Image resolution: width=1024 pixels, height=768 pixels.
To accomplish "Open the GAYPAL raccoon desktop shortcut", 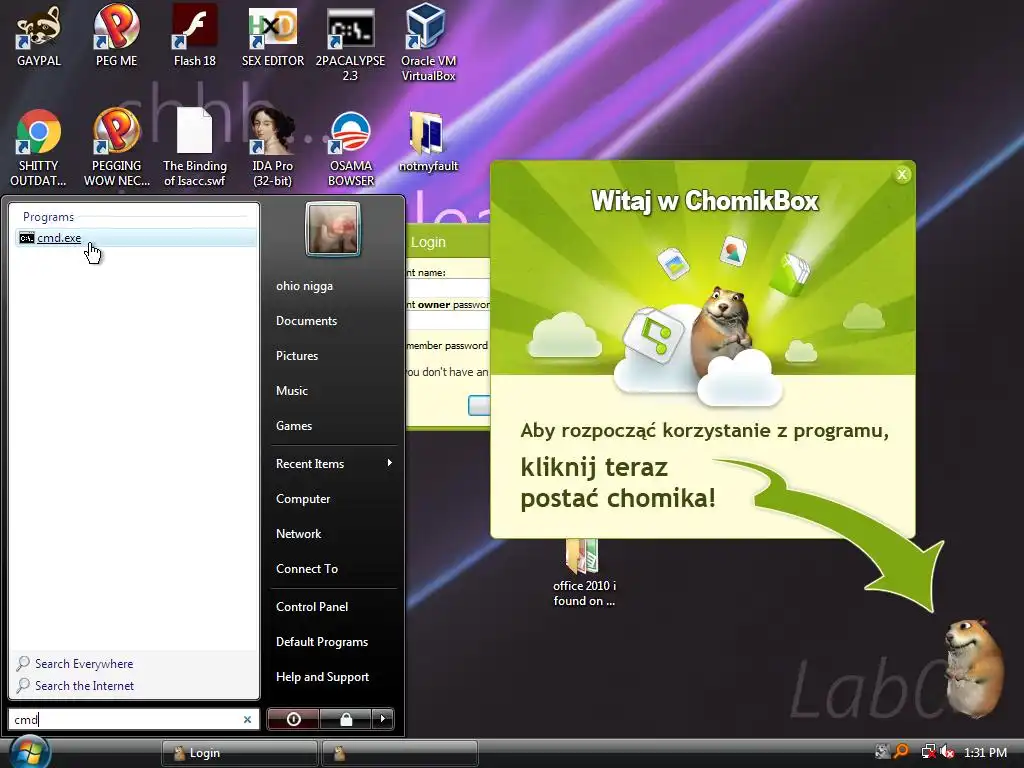I will coord(39,35).
